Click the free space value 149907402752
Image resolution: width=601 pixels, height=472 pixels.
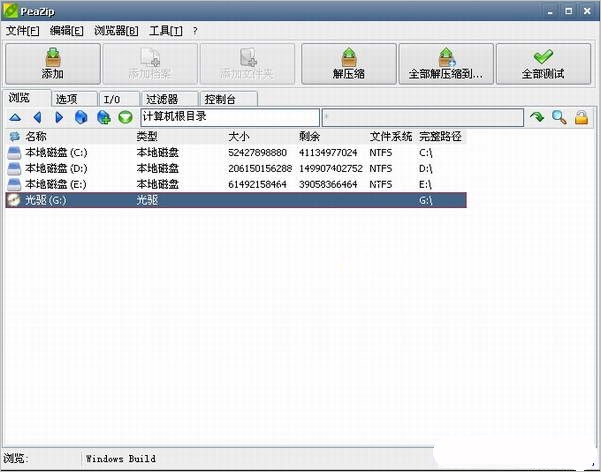pyautogui.click(x=331, y=168)
